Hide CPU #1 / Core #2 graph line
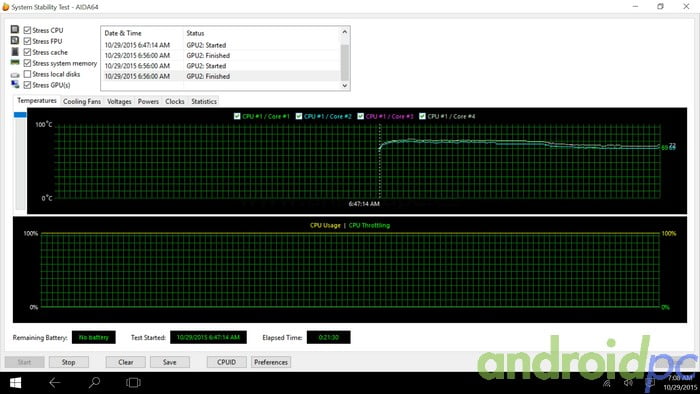 [x=299, y=116]
